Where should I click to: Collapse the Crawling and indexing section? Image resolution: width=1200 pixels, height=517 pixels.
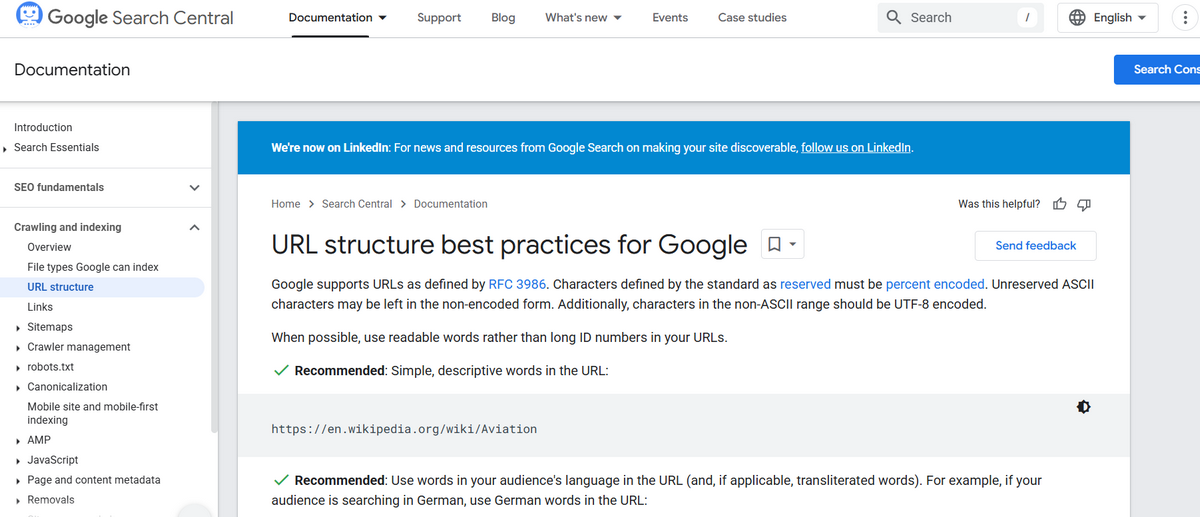tap(194, 228)
